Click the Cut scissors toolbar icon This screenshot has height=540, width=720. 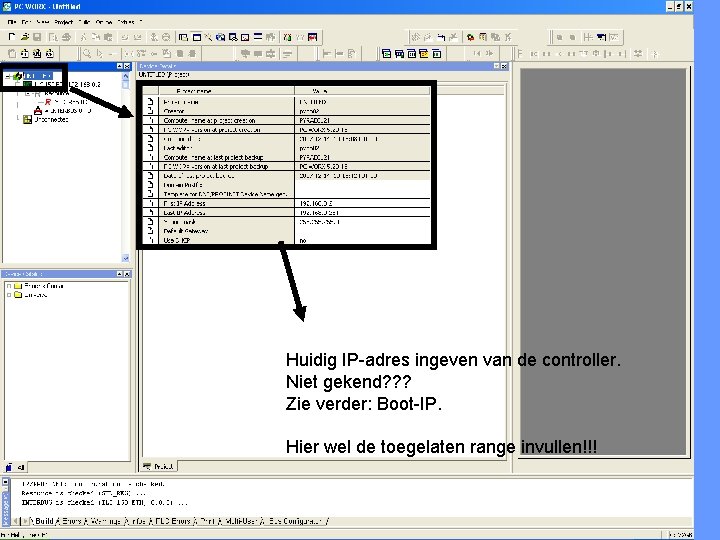[x=84, y=37]
